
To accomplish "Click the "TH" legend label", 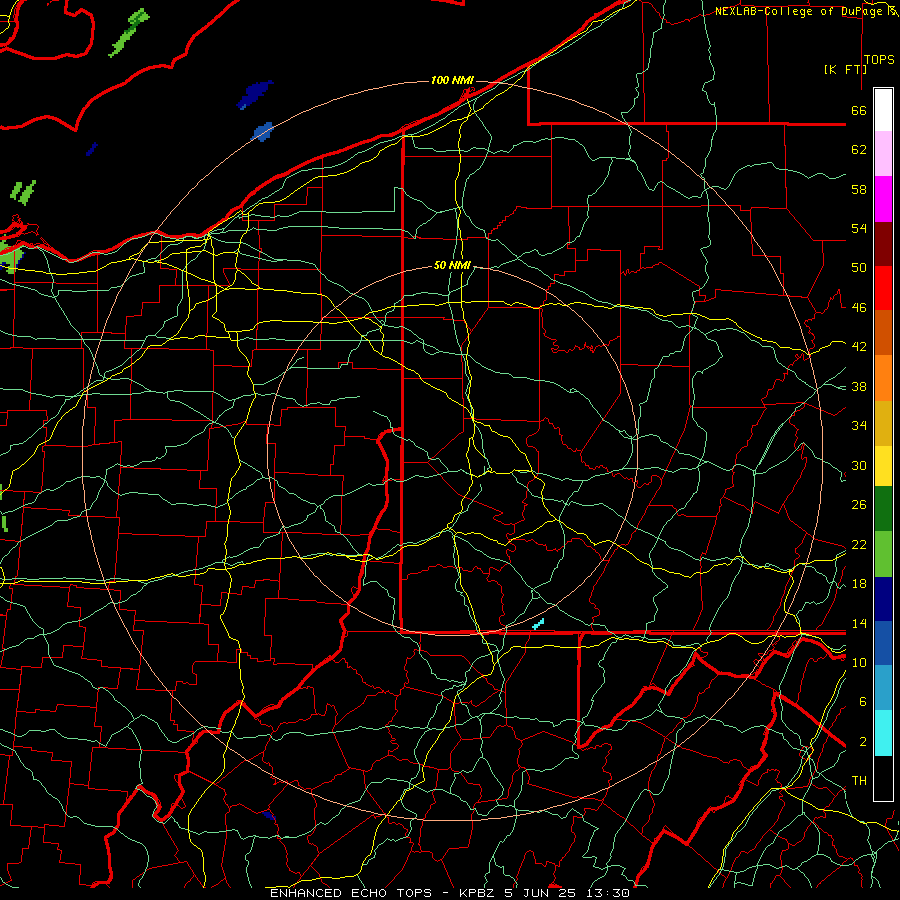I will [x=859, y=781].
